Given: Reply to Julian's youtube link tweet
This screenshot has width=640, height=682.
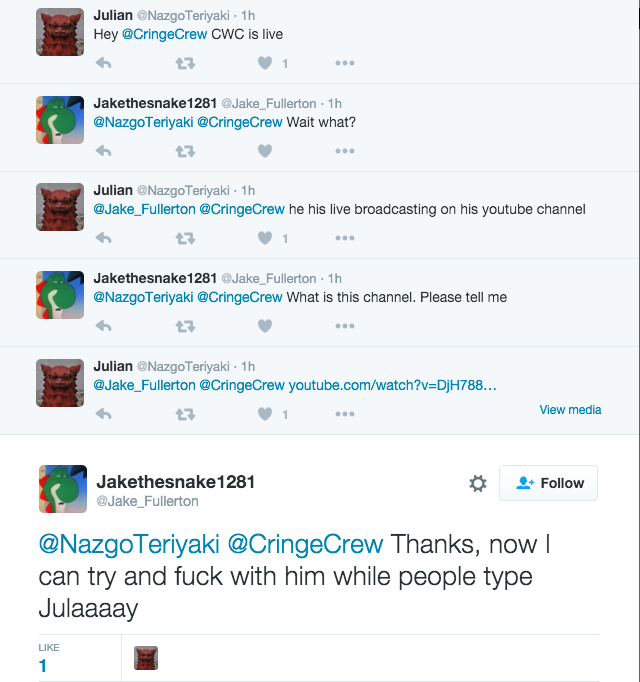Looking at the screenshot, I should [104, 414].
